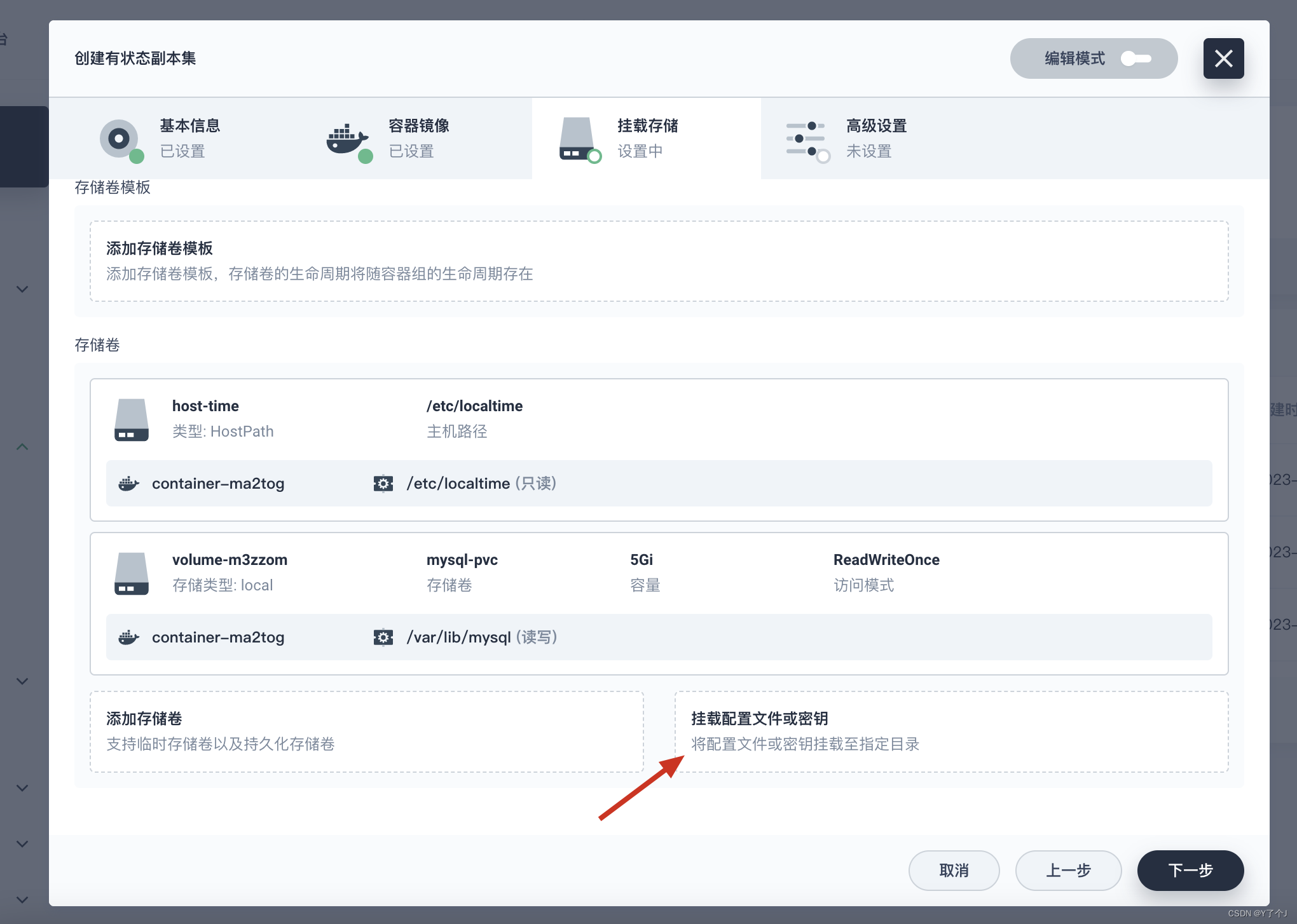Click the /etc/localtime (只读) mount path
Screen dimensions: 1297x924
pos(481,484)
